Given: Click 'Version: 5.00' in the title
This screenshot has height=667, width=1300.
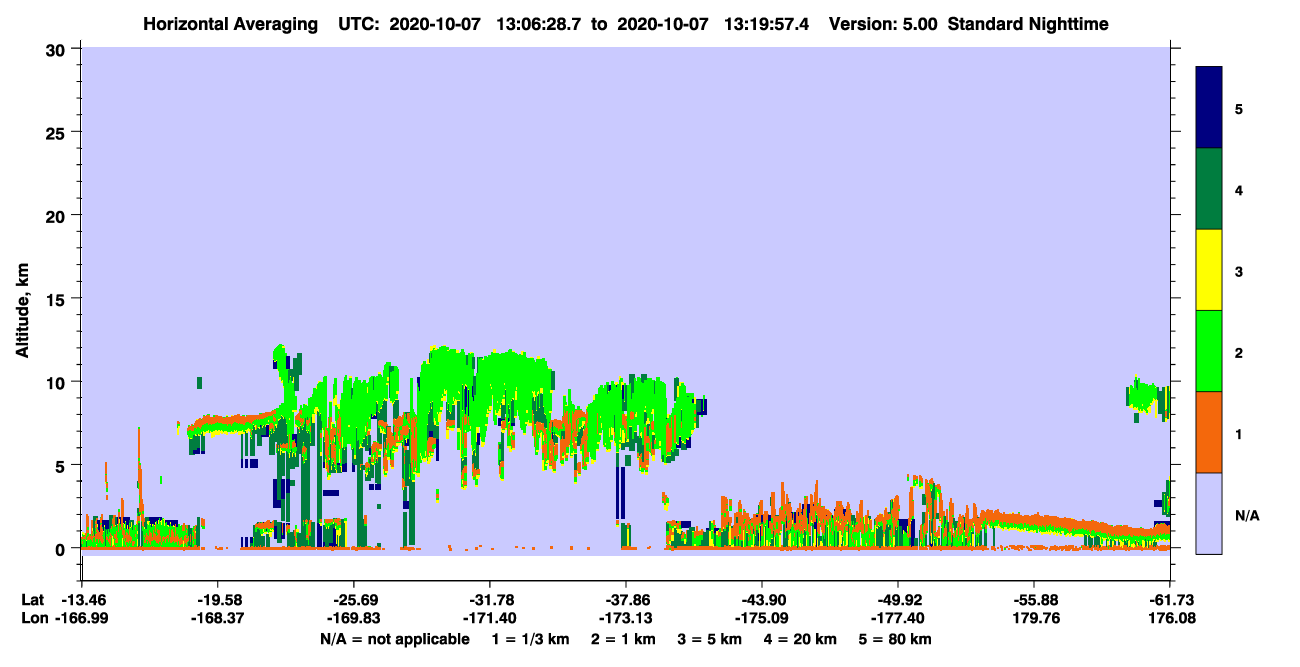Looking at the screenshot, I should [x=883, y=24].
